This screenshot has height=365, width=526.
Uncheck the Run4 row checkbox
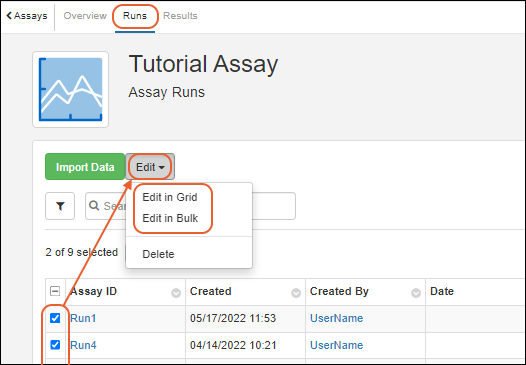pyautogui.click(x=55, y=345)
